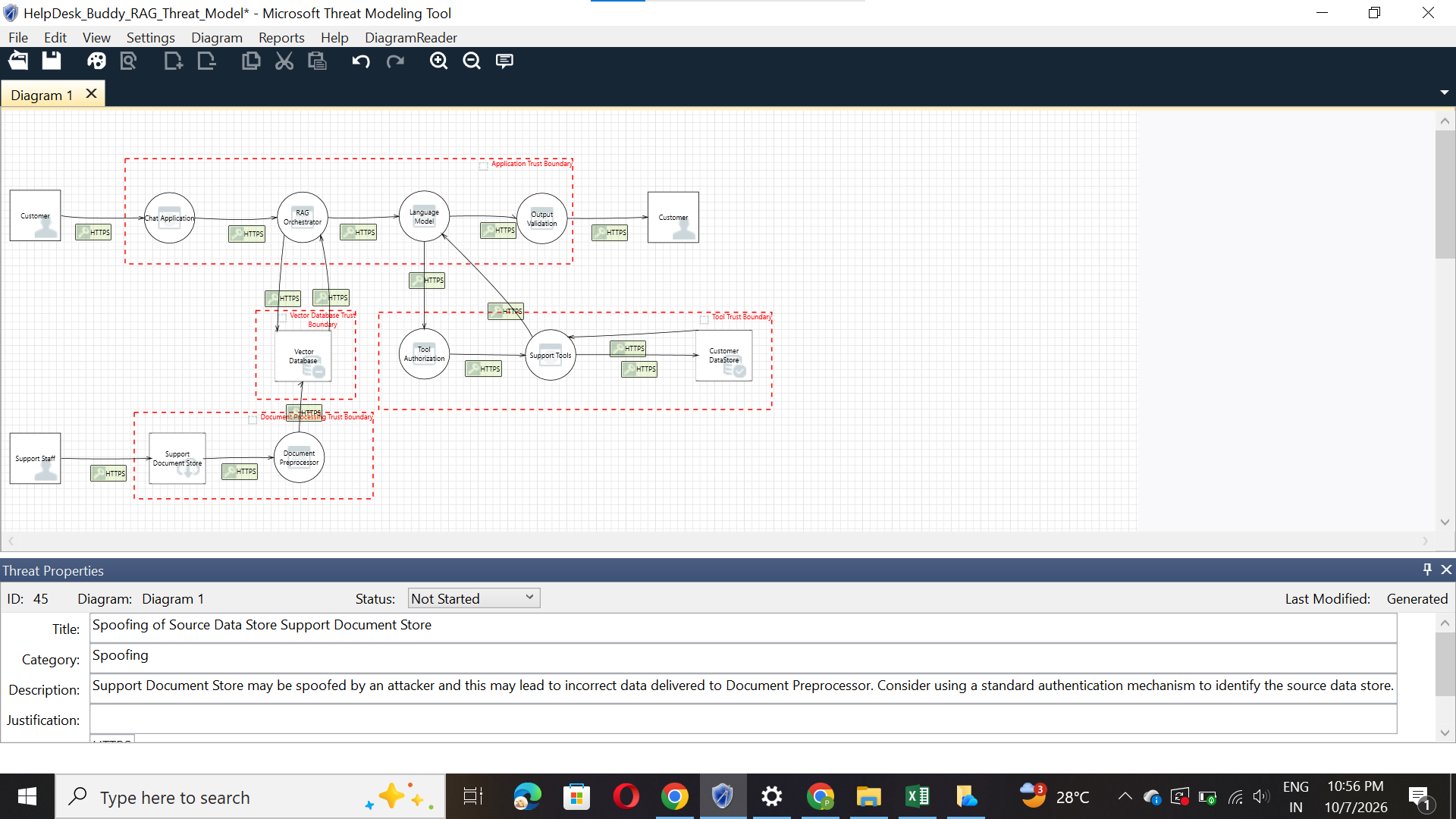
Task: Open Microsoft Edge from taskbar
Action: click(527, 796)
